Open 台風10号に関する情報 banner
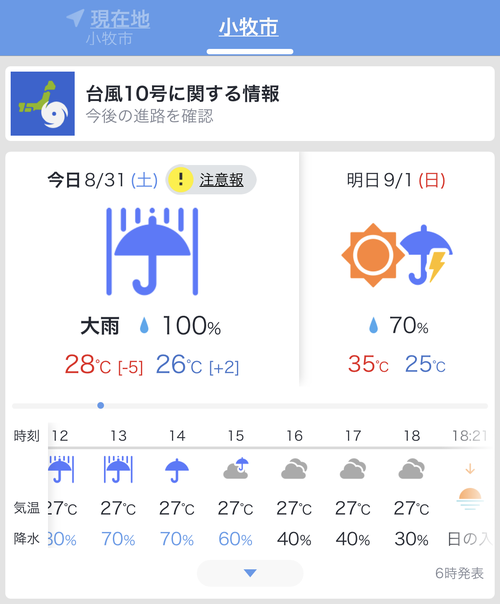Viewport: 500px width, 604px height. click(250, 104)
